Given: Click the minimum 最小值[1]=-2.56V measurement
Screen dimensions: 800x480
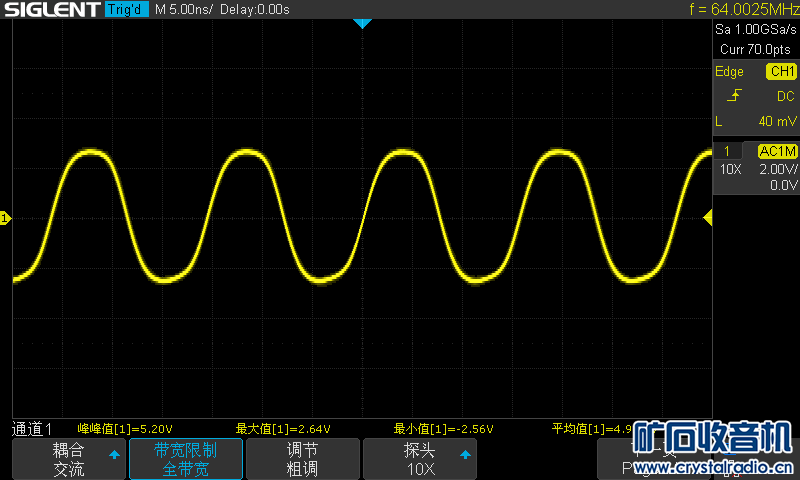Looking at the screenshot, I should [443, 429].
